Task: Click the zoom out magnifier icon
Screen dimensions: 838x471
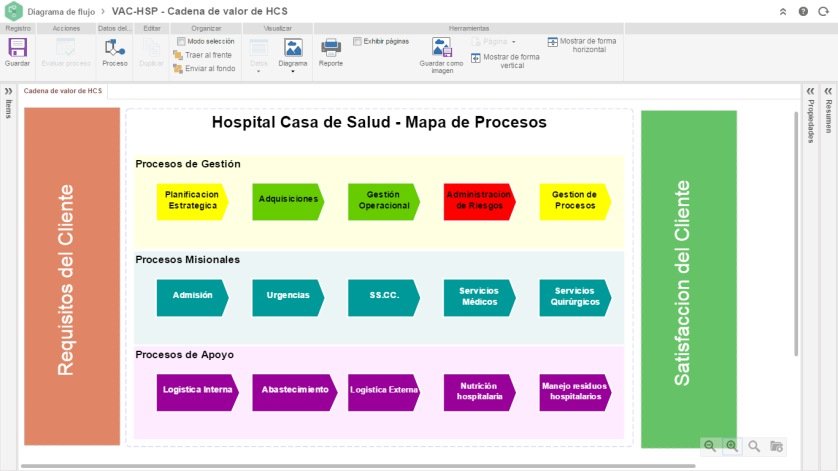Action: pos(710,446)
